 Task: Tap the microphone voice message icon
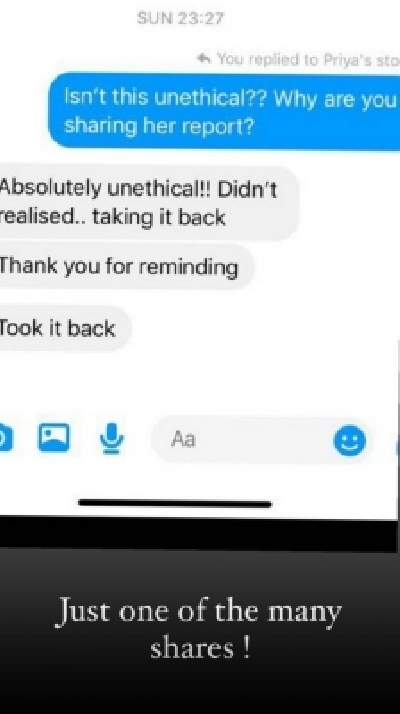tap(112, 439)
